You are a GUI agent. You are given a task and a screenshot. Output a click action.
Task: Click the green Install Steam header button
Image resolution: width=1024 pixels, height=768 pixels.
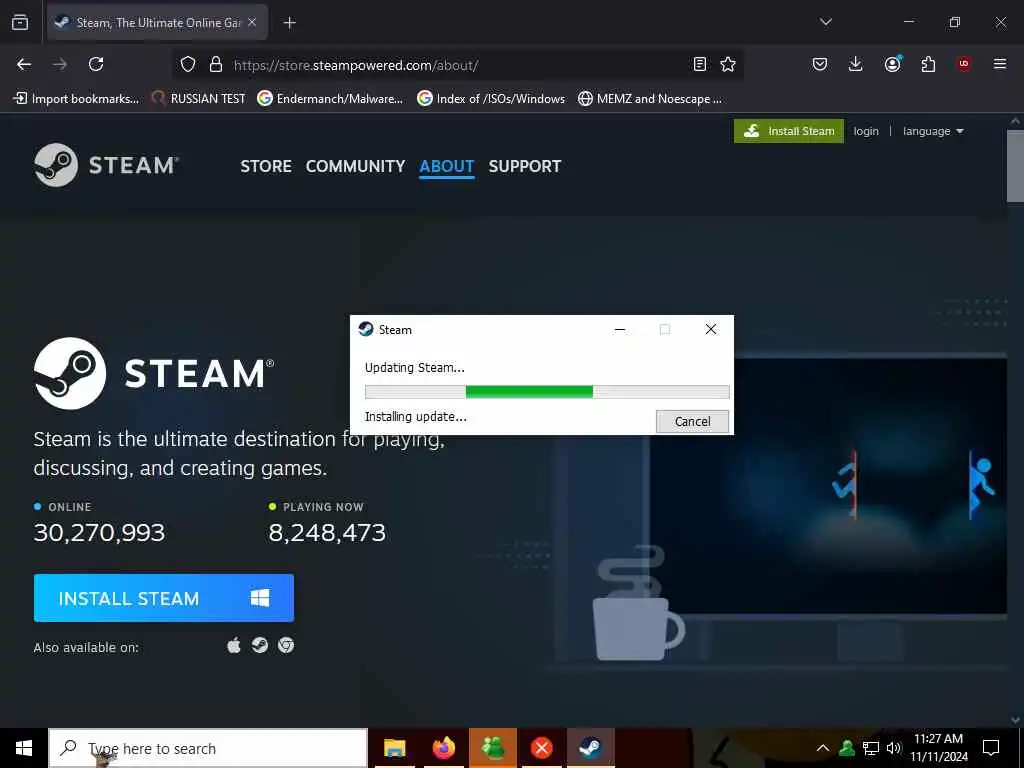point(788,131)
